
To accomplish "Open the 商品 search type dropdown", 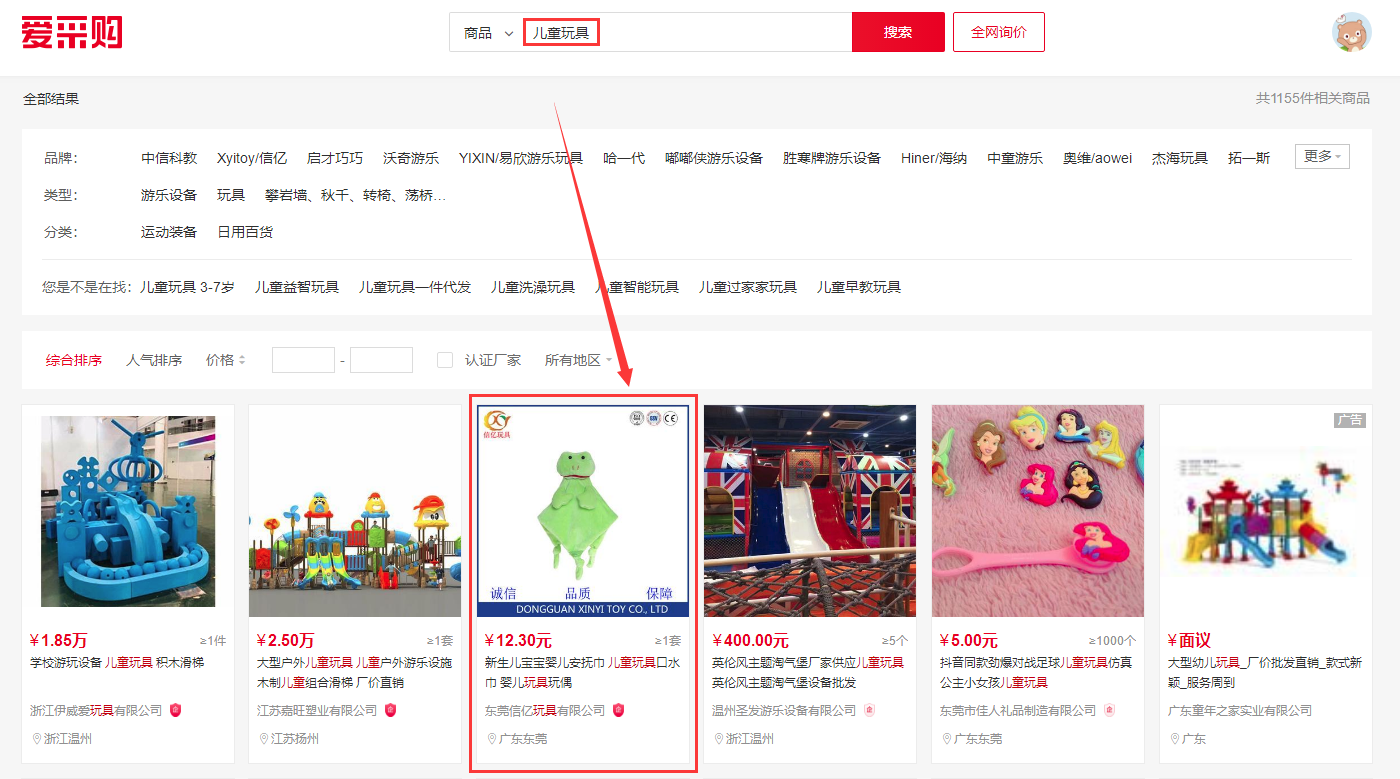I will (x=487, y=33).
